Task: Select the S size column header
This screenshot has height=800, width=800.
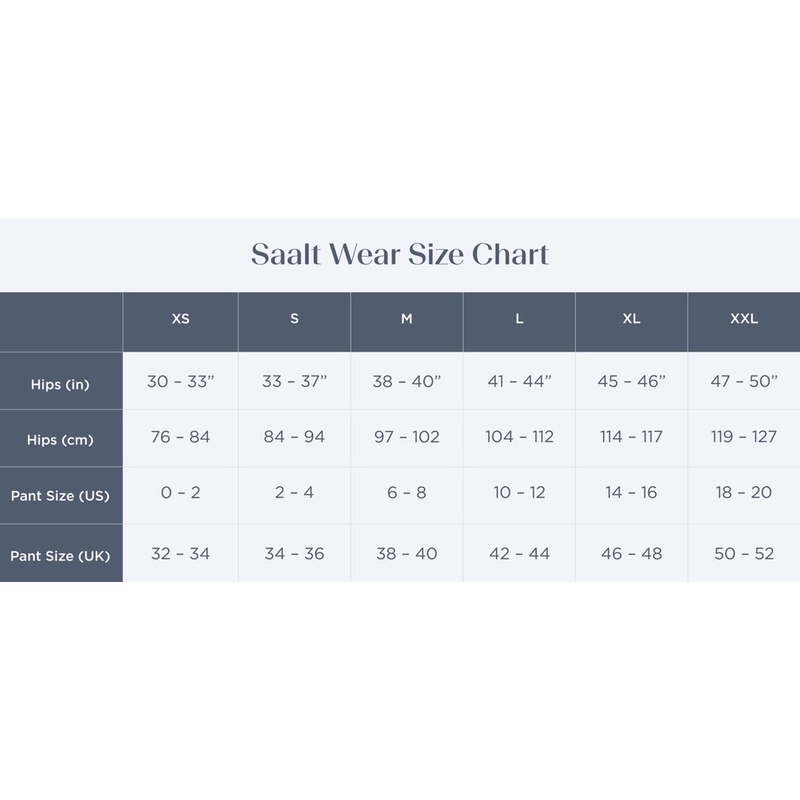Action: [x=294, y=322]
